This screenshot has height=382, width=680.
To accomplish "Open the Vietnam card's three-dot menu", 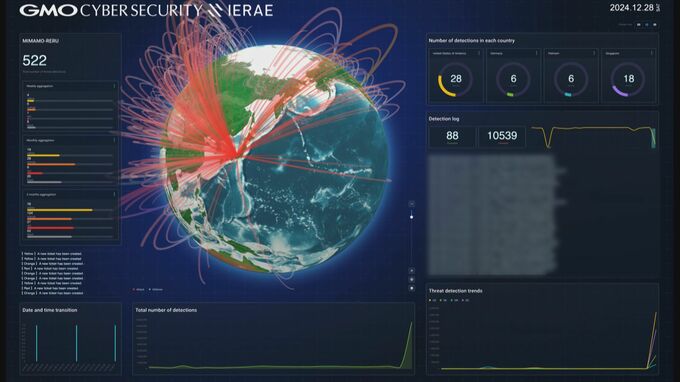I will click(x=594, y=53).
